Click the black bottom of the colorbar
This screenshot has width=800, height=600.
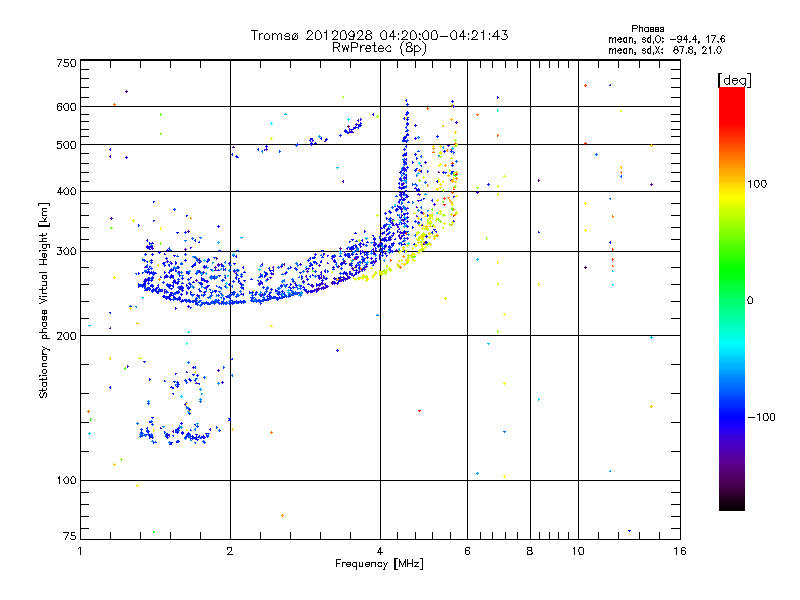(x=732, y=503)
